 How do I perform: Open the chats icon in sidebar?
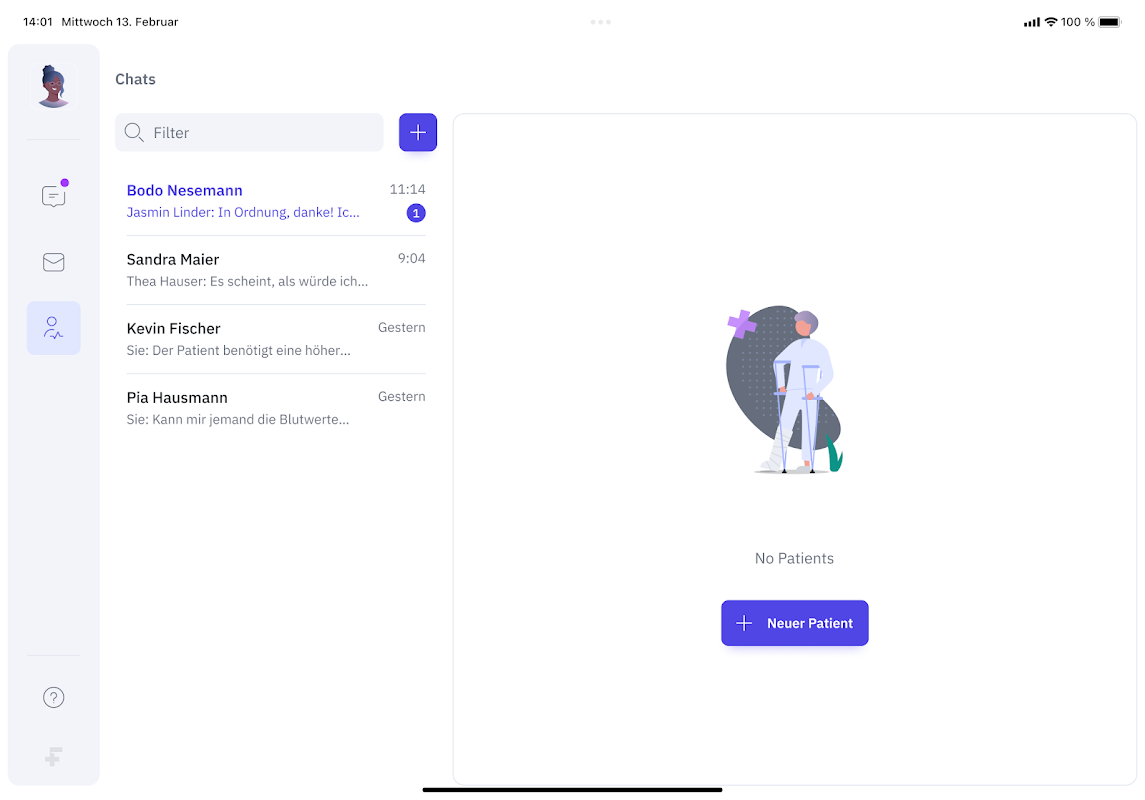53,196
